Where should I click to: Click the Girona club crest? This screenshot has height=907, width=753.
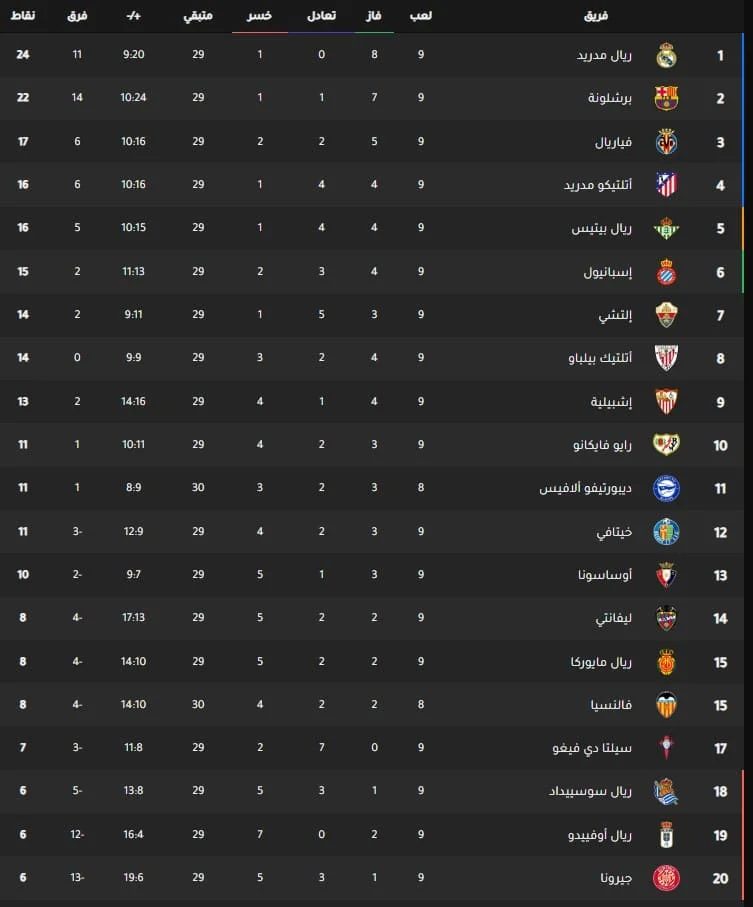666,878
